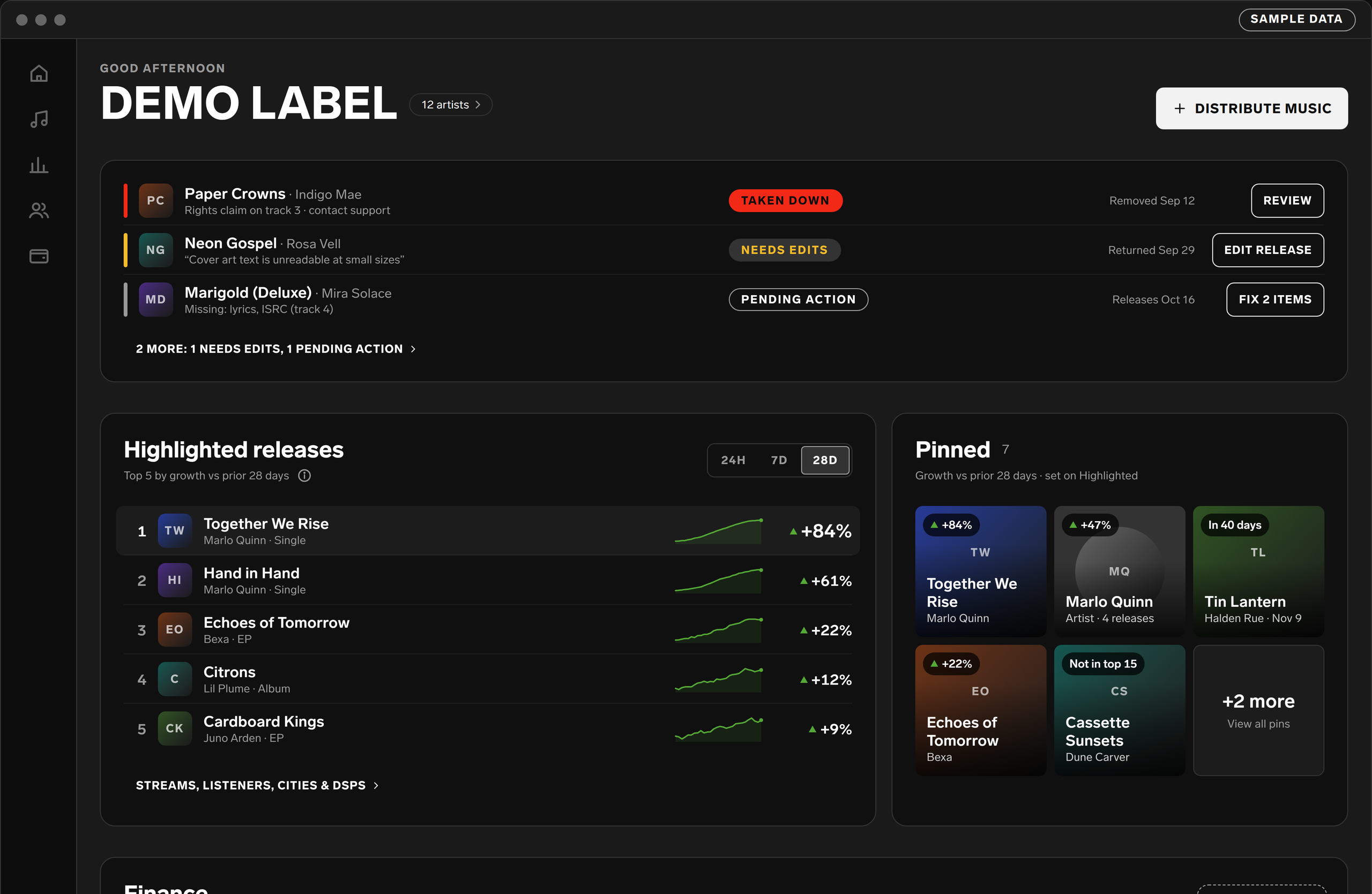Viewport: 1372px width, 894px height.
Task: Open the artists people sidebar icon
Action: (39, 211)
